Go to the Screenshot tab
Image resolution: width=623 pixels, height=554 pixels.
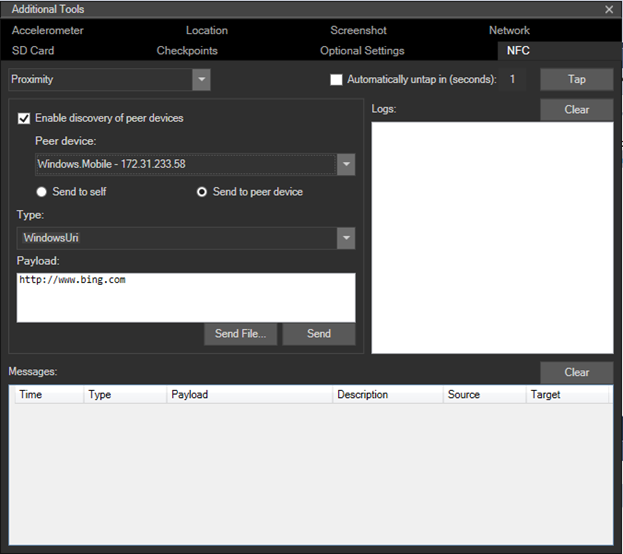(x=358, y=30)
